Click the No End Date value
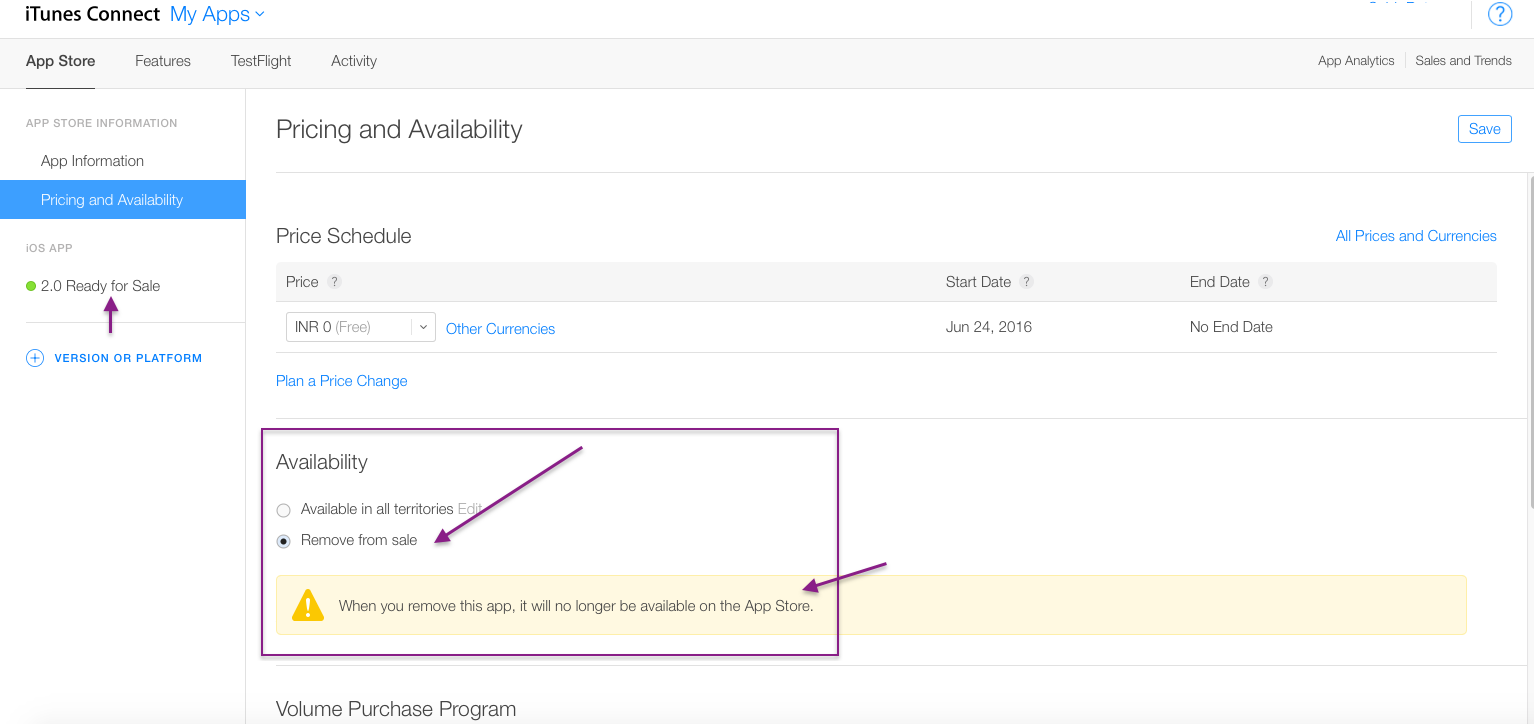Viewport: 1534px width, 724px height. 1231,327
